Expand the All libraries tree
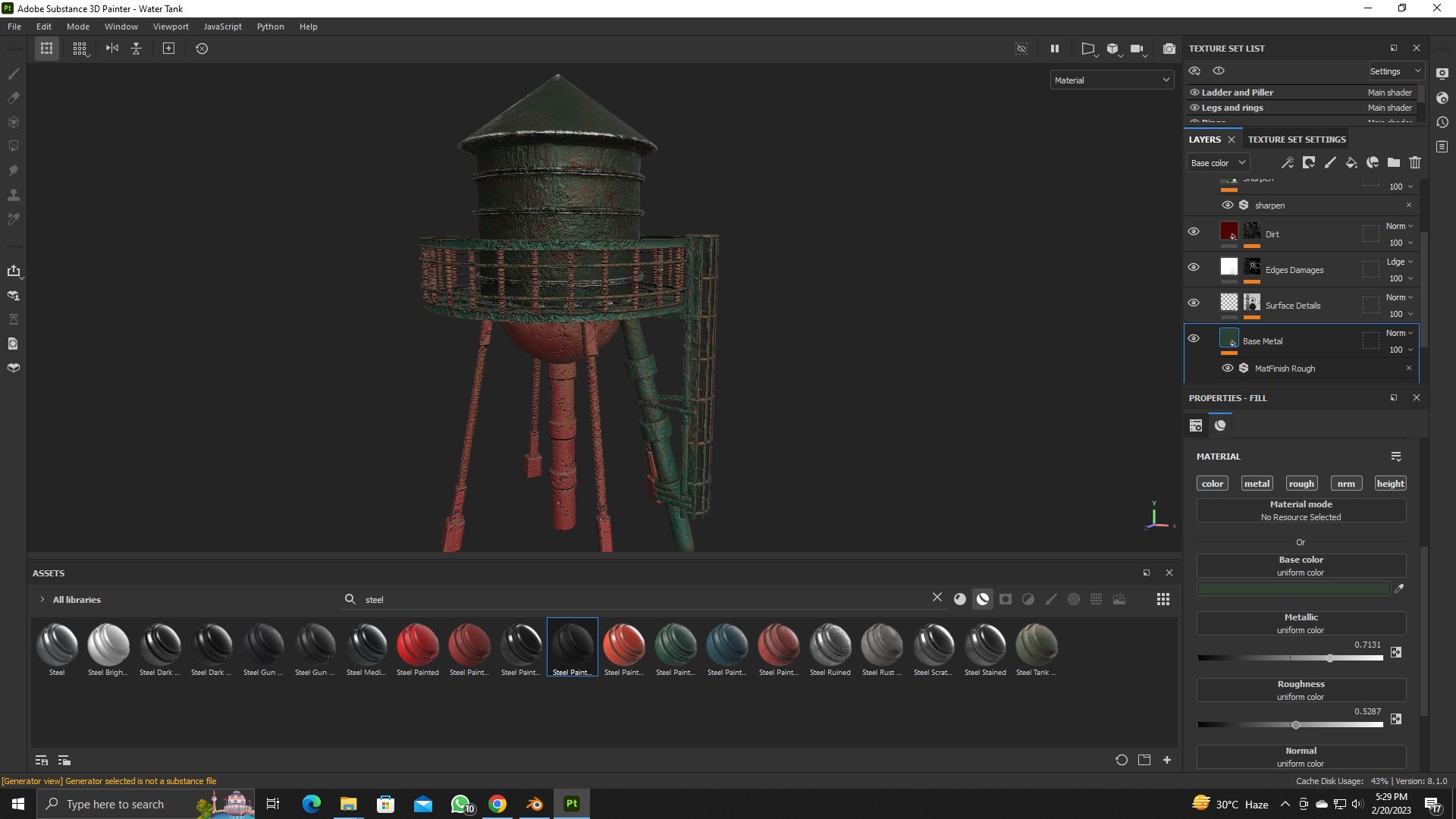Screen dimensions: 1456x819 [42, 599]
